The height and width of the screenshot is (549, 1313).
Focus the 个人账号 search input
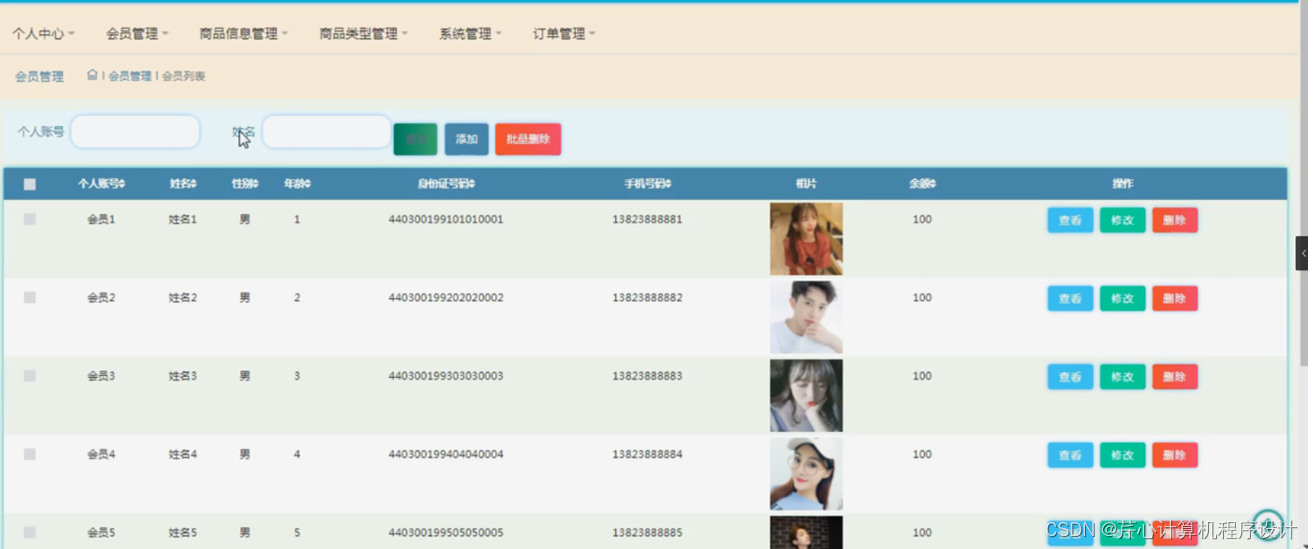[x=135, y=131]
